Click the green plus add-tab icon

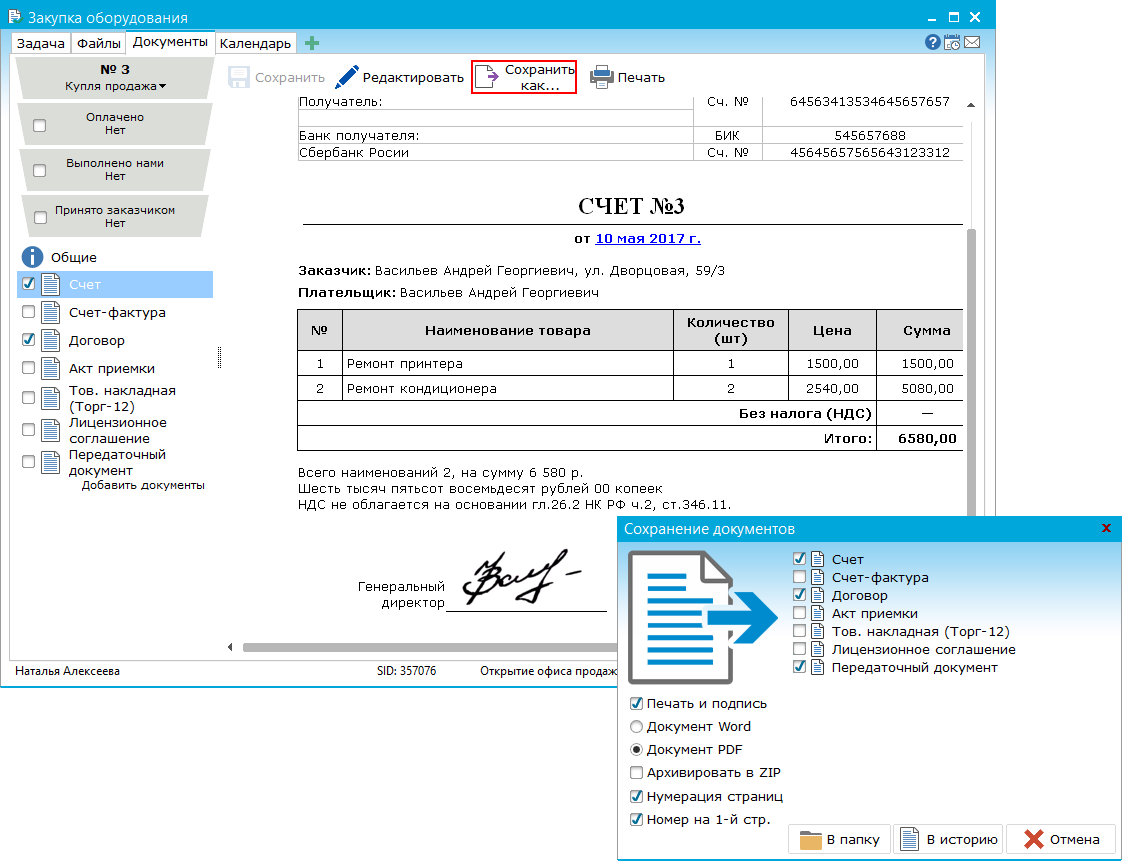pos(311,43)
